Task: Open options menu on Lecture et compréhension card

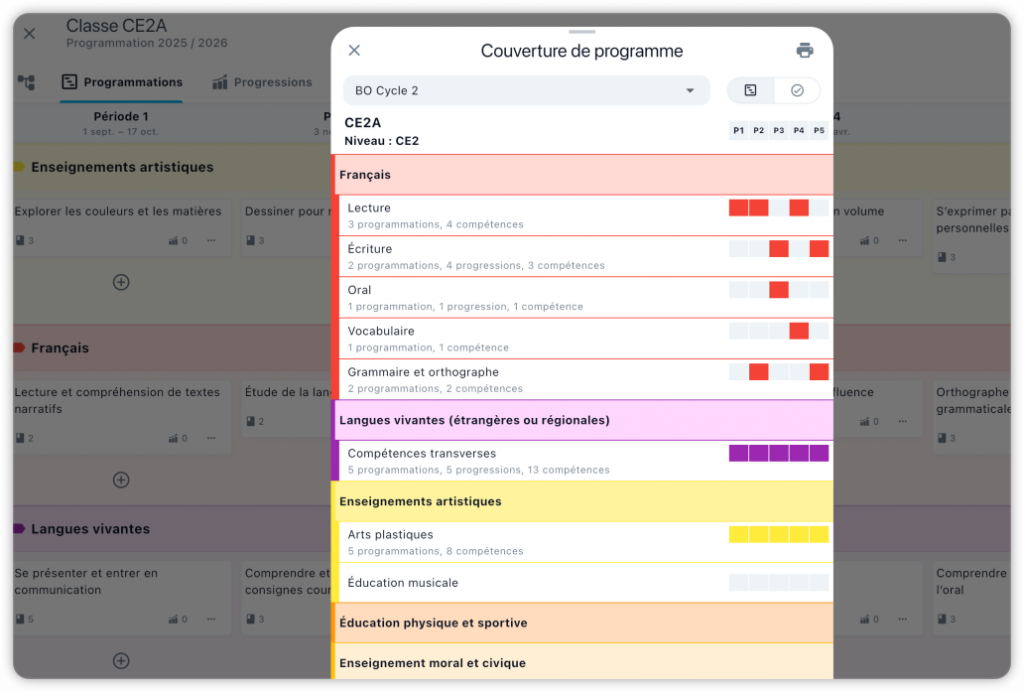Action: [211, 438]
